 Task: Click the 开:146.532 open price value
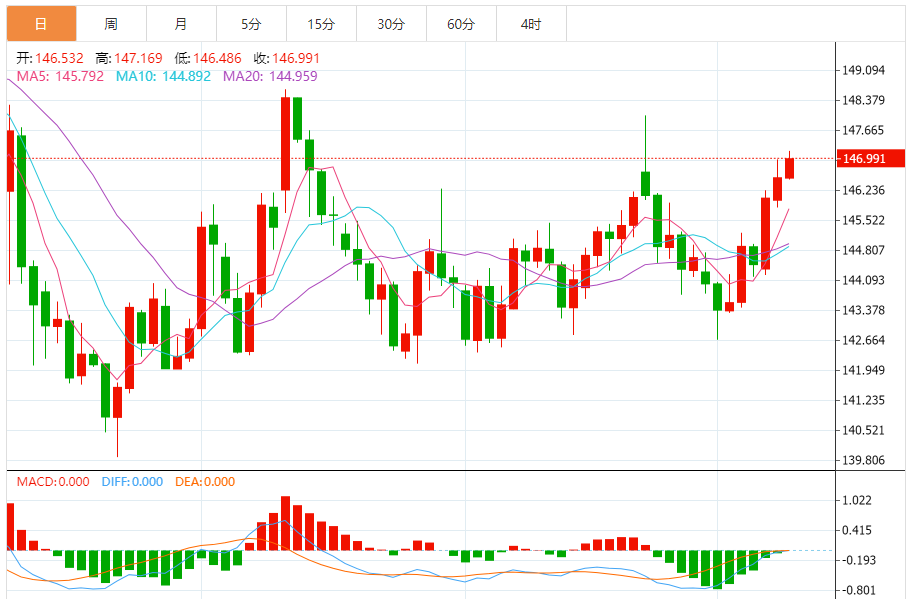coord(49,58)
